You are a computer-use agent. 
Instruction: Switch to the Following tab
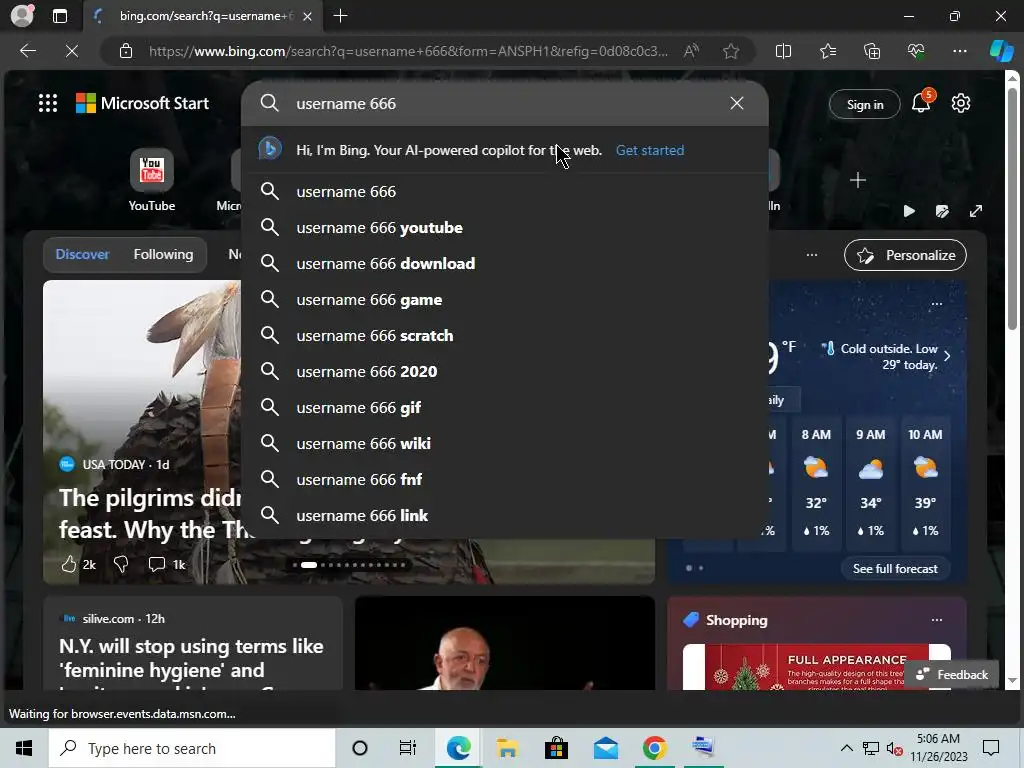coord(163,254)
